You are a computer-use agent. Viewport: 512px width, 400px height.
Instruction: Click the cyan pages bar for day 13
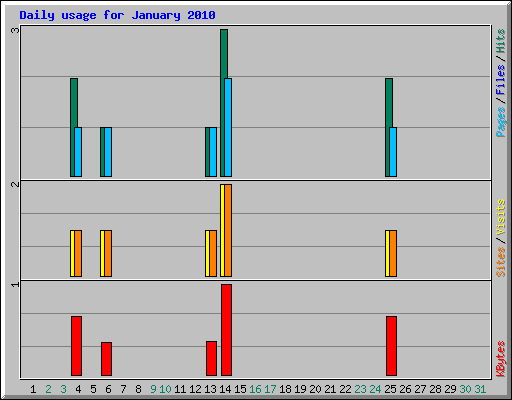click(213, 152)
